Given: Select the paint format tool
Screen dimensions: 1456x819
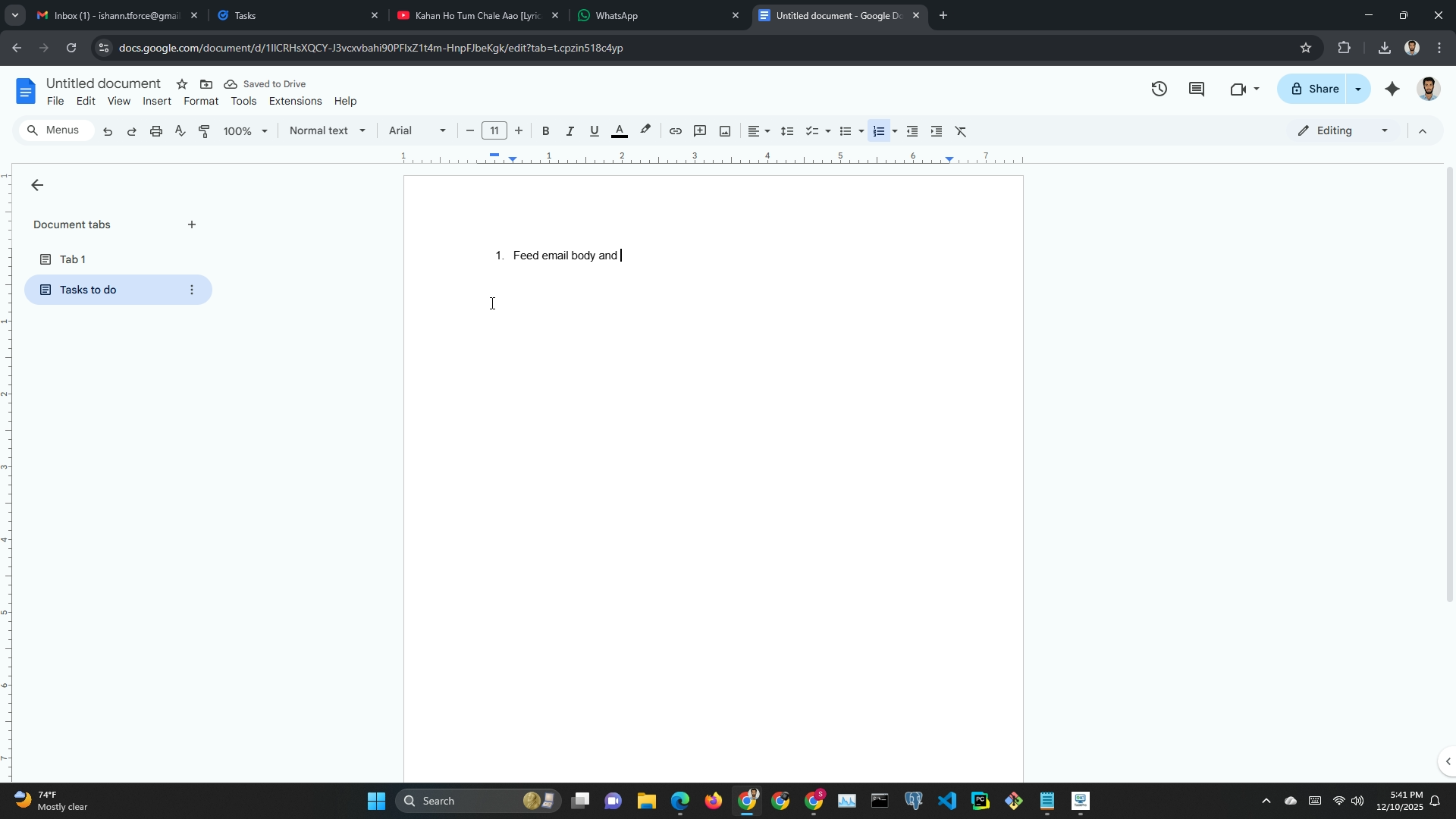Looking at the screenshot, I should 204,131.
